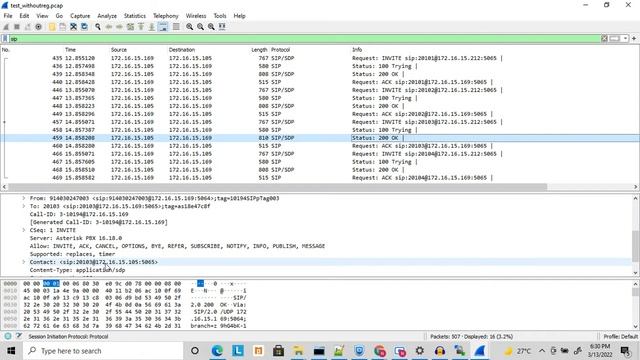Add a display filter button with plus
Screen dimensions: 640x360
(x=634, y=39)
